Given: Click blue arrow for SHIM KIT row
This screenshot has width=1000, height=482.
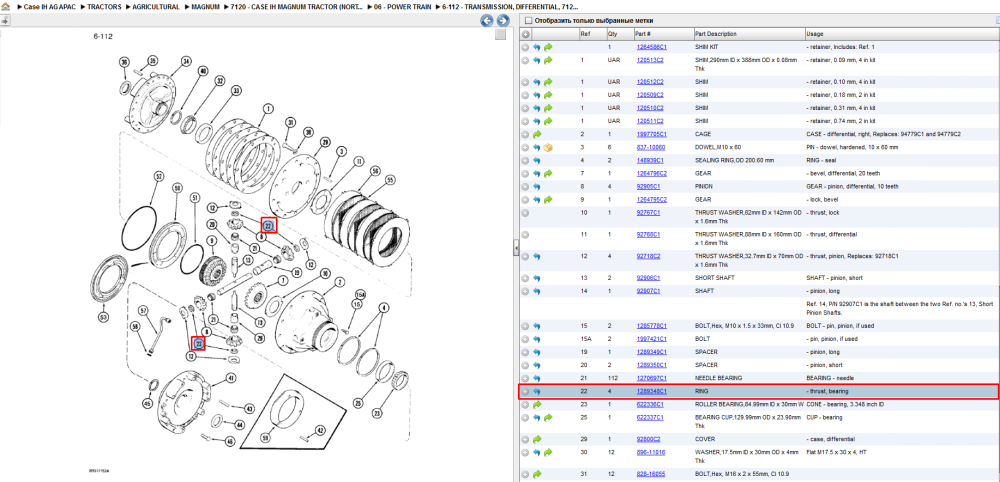Looking at the screenshot, I should tap(537, 47).
